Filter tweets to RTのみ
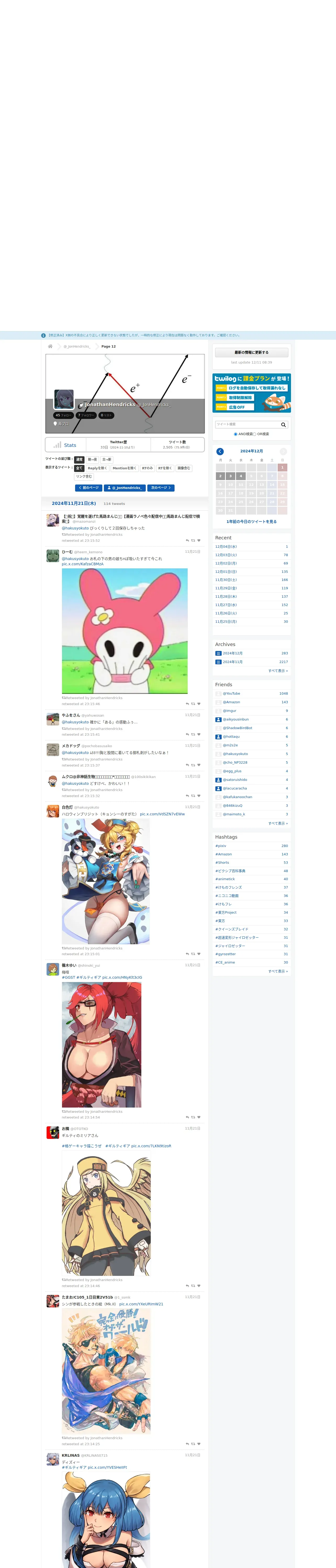The width and height of the screenshot is (336, 1568). tap(148, 468)
